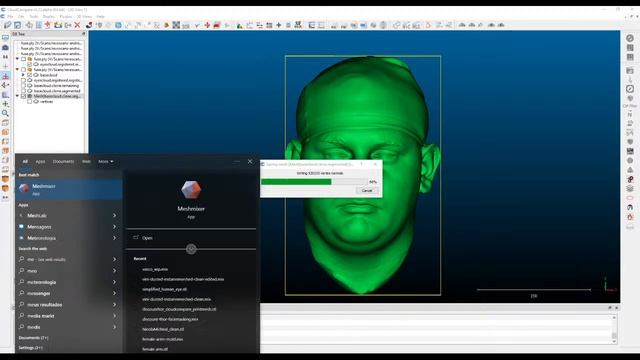Click the circled checkmark icon in right toolbar
The height and width of the screenshot is (360, 640).
click(x=630, y=89)
